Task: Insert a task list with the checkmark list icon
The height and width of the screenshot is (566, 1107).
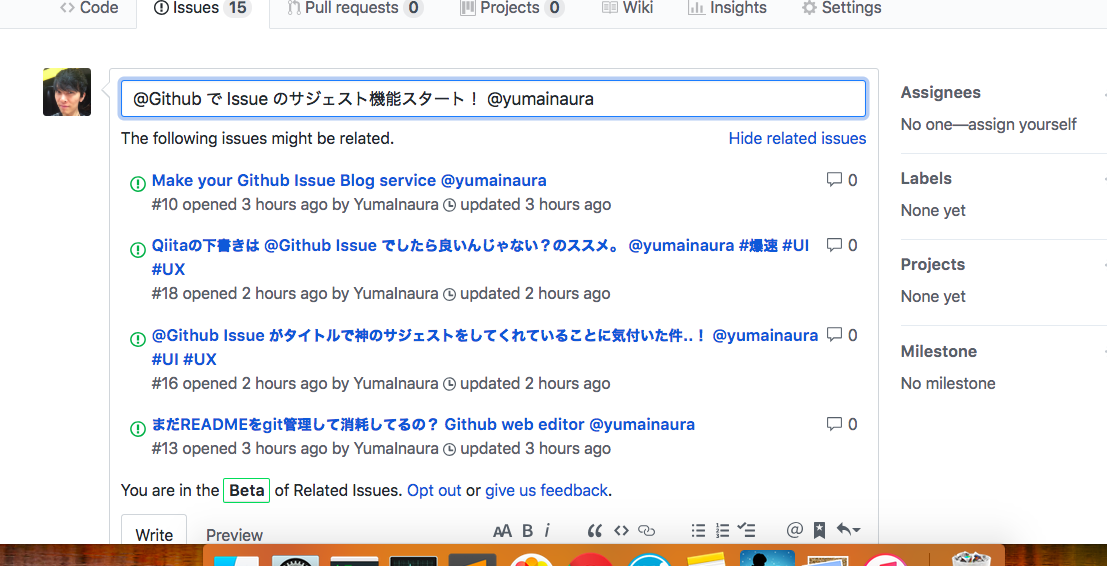Action: click(746, 531)
